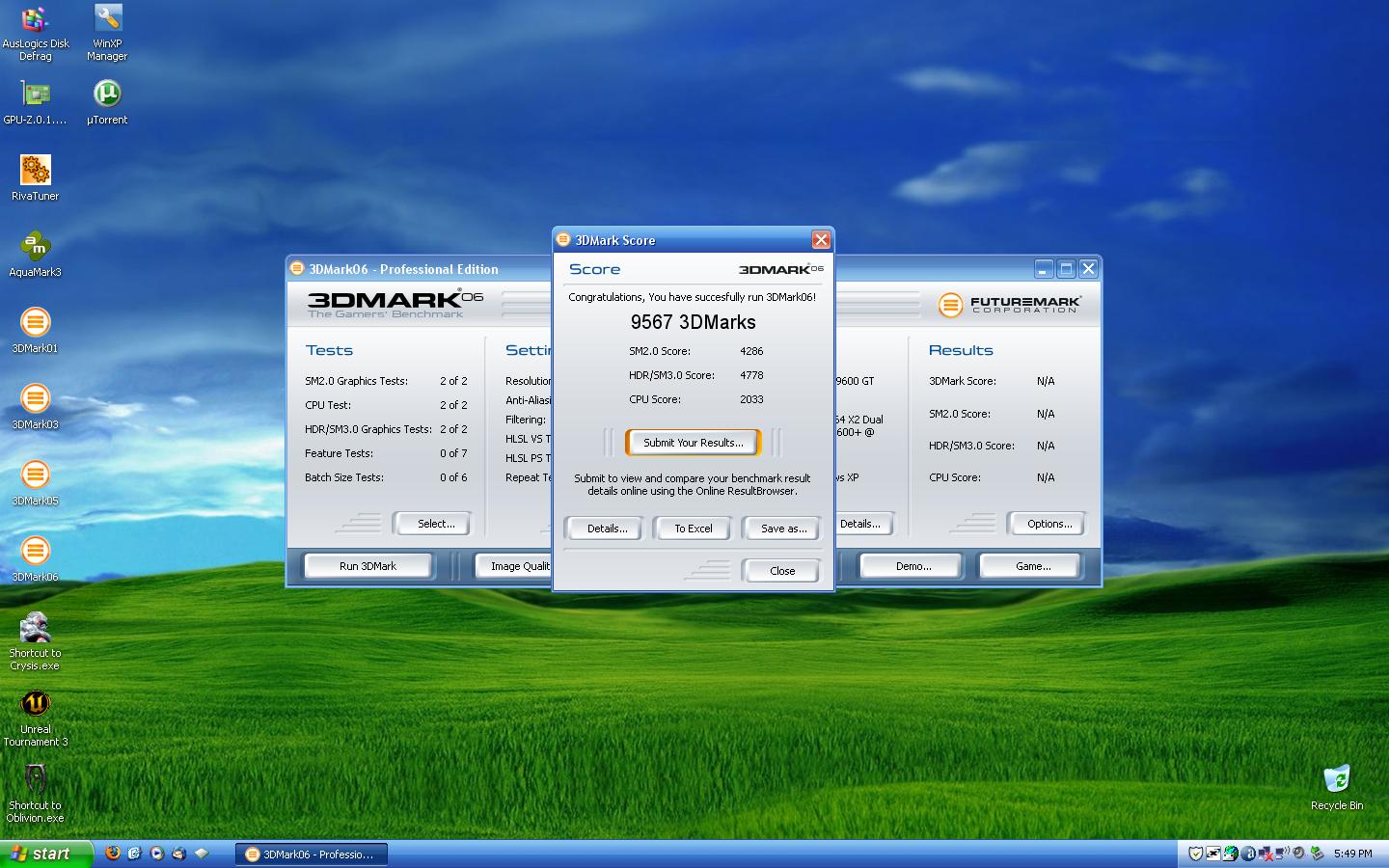This screenshot has height=868, width=1389.
Task: Open AquaMark3 desktop icon
Action: pos(36,255)
